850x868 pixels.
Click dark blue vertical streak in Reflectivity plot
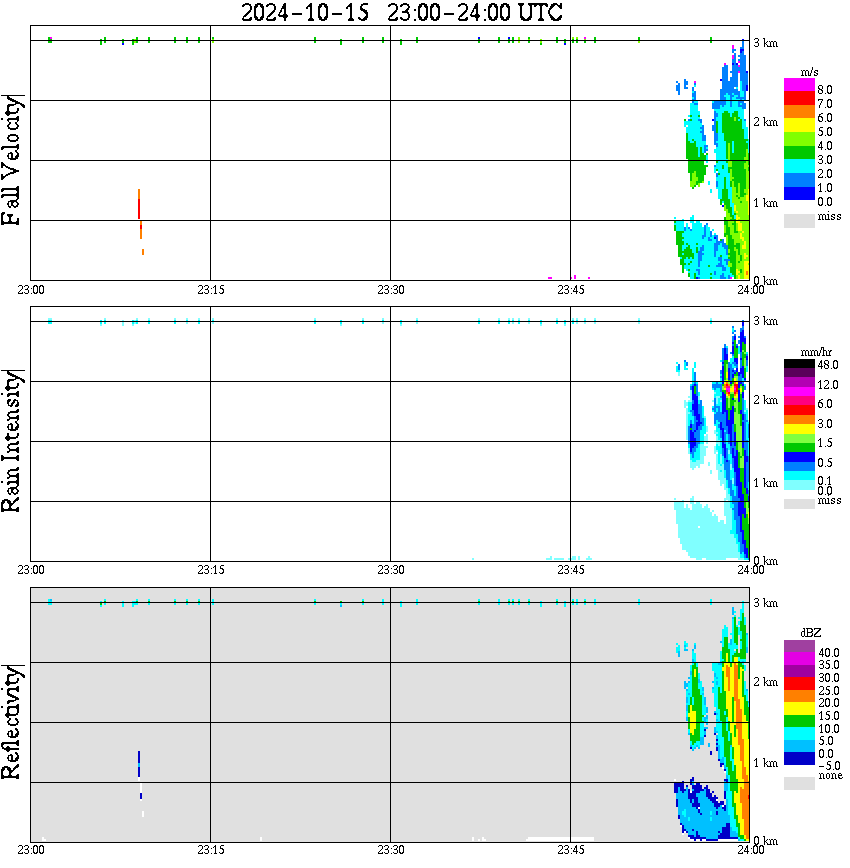139,764
